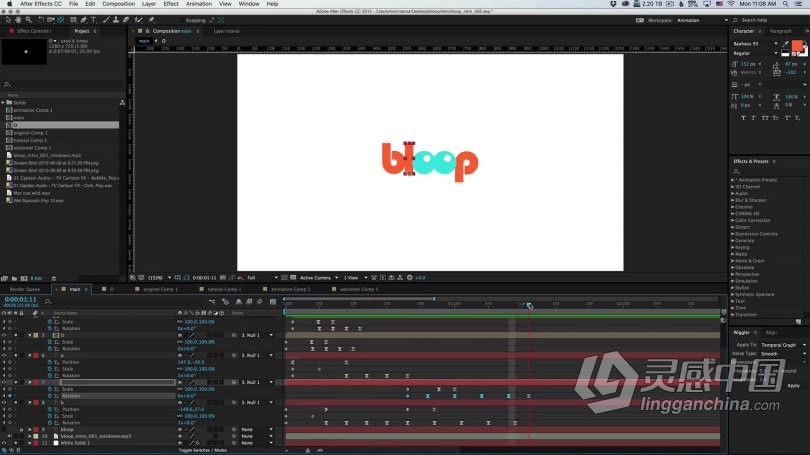810x455 pixels.
Task: Select the Rectangle shape tool
Action: coord(73,20)
